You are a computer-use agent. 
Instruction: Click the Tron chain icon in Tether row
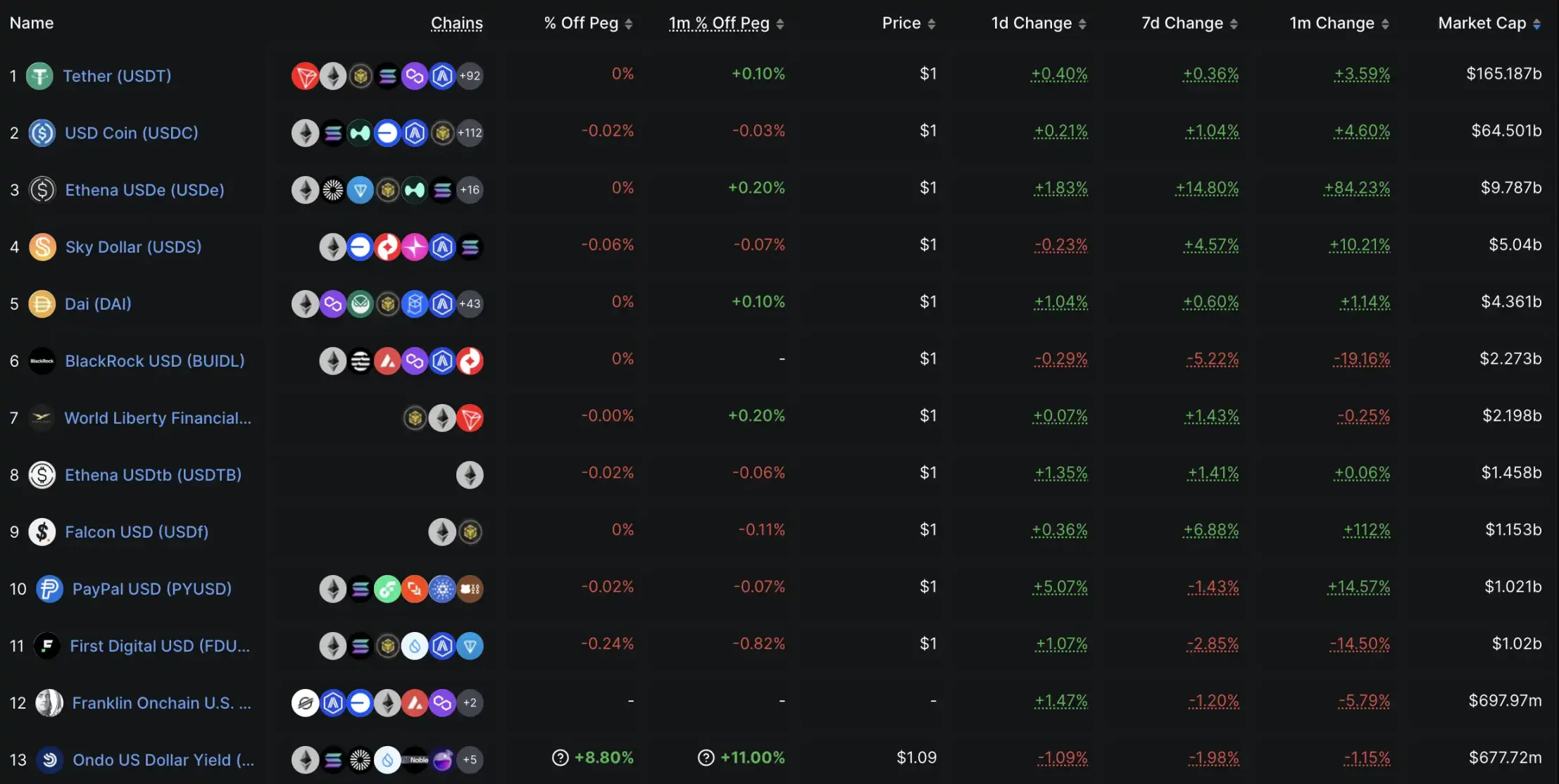(x=305, y=76)
